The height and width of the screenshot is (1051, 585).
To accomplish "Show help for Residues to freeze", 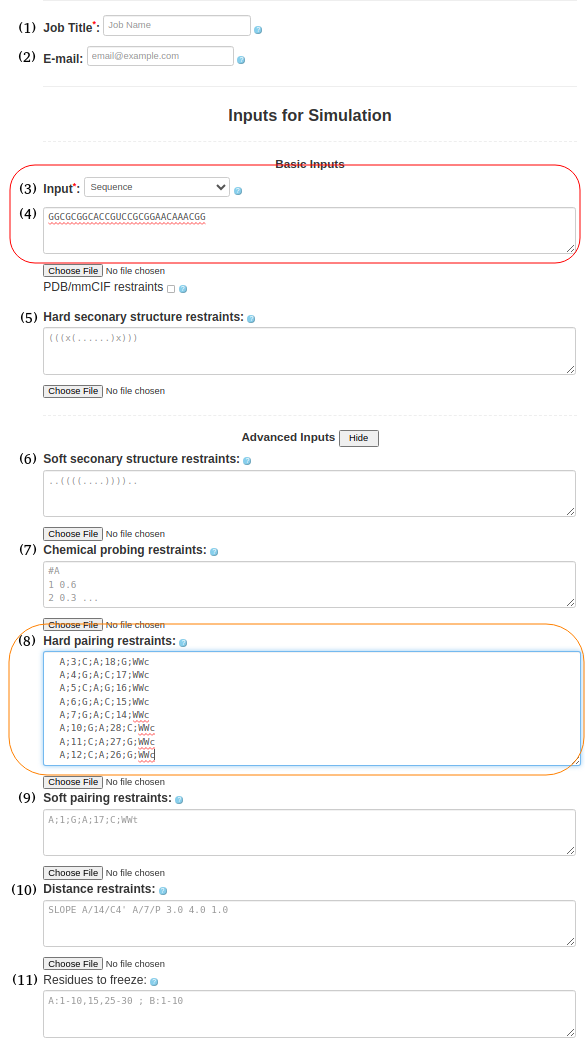I will tap(154, 982).
